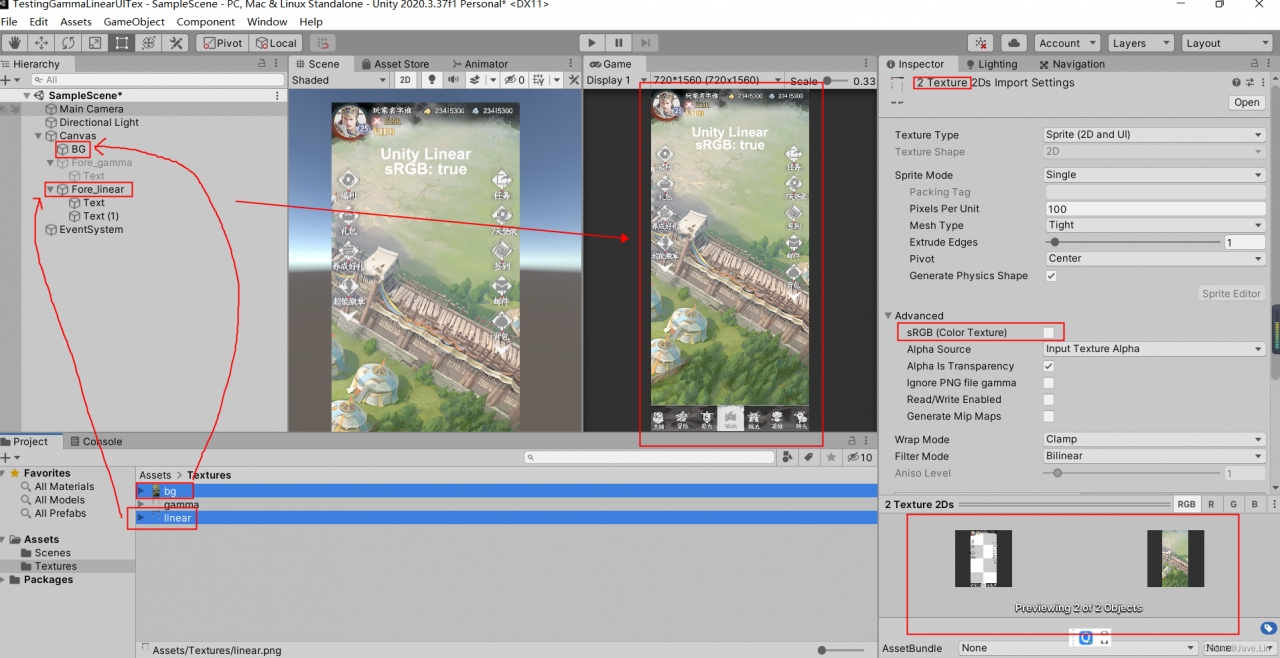Open Collab services icon

point(982,43)
